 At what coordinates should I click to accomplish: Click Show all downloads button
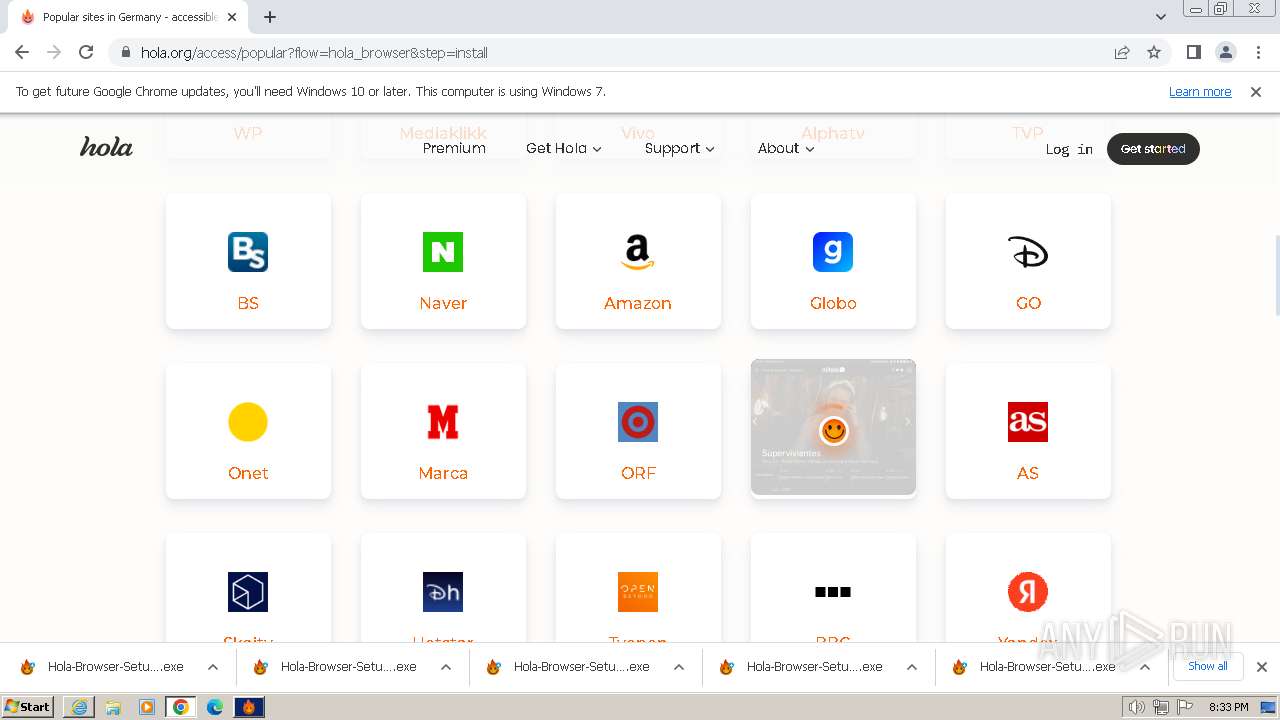point(1207,666)
